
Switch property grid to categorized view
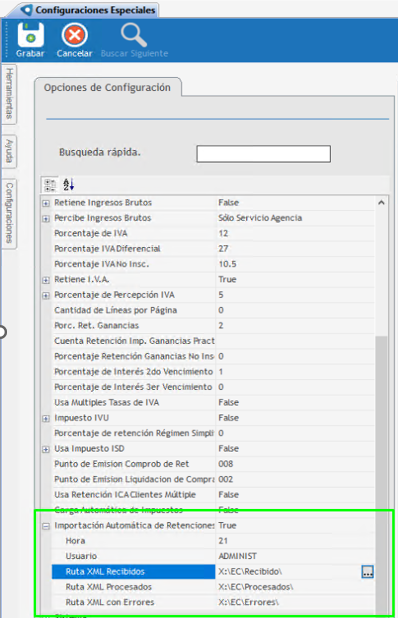[50, 184]
